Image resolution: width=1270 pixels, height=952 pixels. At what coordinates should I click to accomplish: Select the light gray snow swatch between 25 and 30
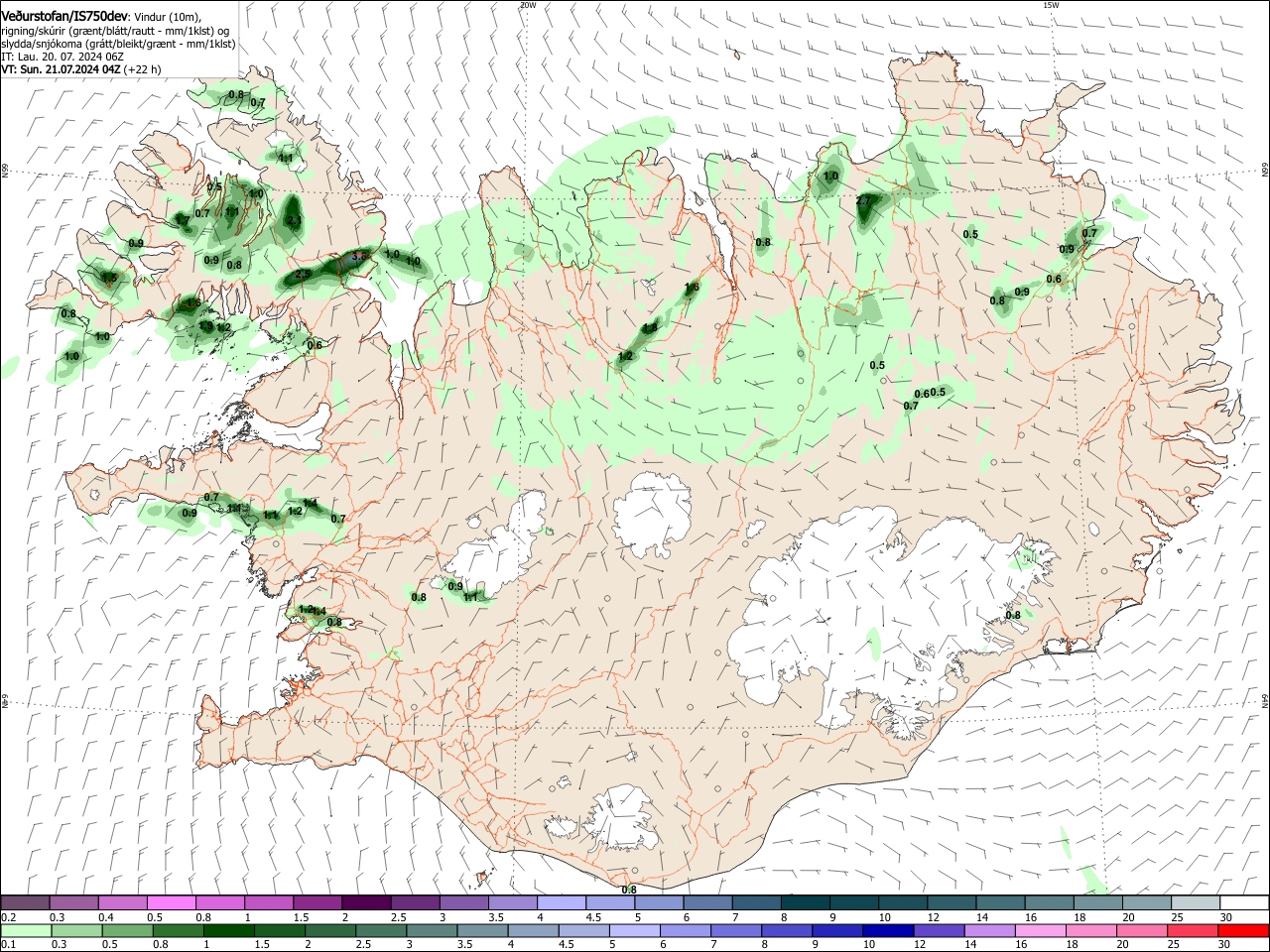(1195, 902)
